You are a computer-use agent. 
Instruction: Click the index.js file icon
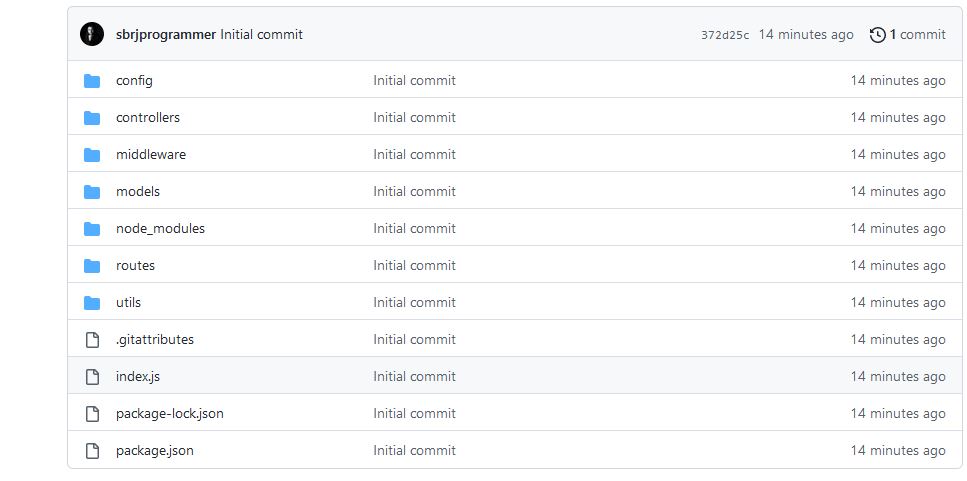(x=92, y=377)
